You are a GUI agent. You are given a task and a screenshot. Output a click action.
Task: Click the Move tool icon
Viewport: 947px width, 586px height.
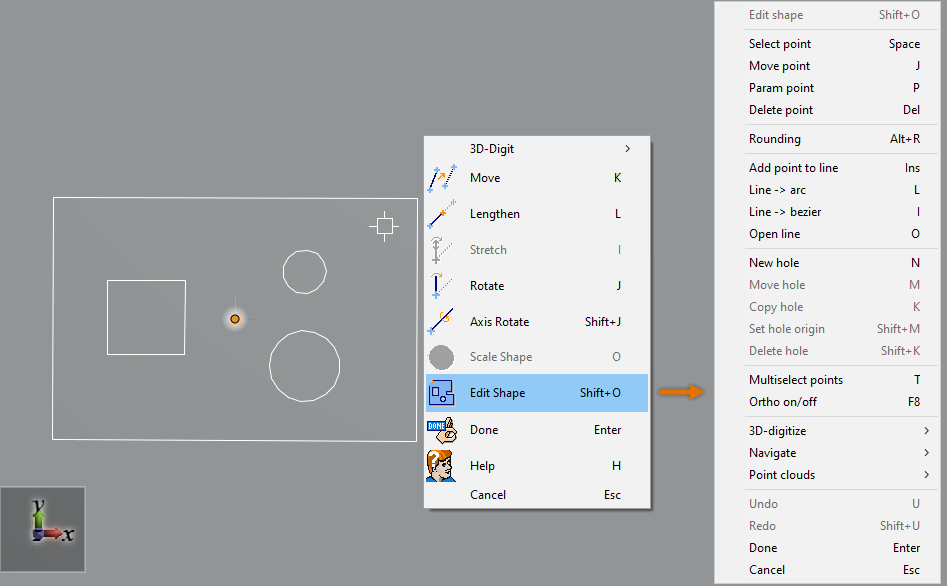point(441,178)
